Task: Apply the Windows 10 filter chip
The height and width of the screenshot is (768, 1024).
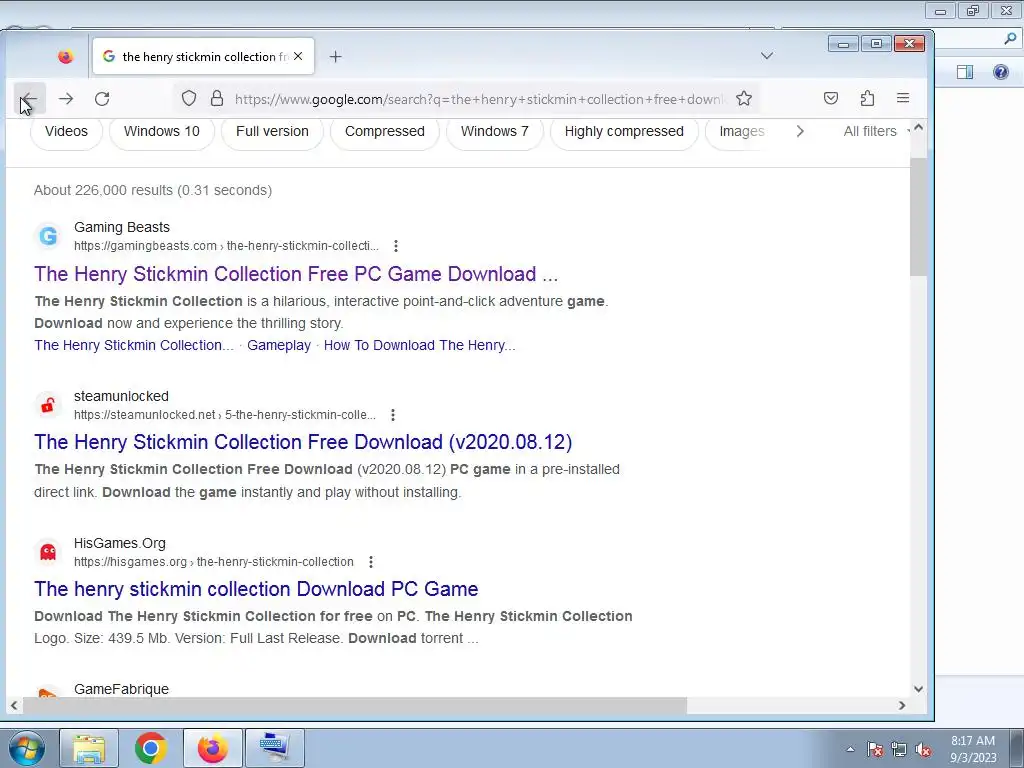Action: [162, 131]
